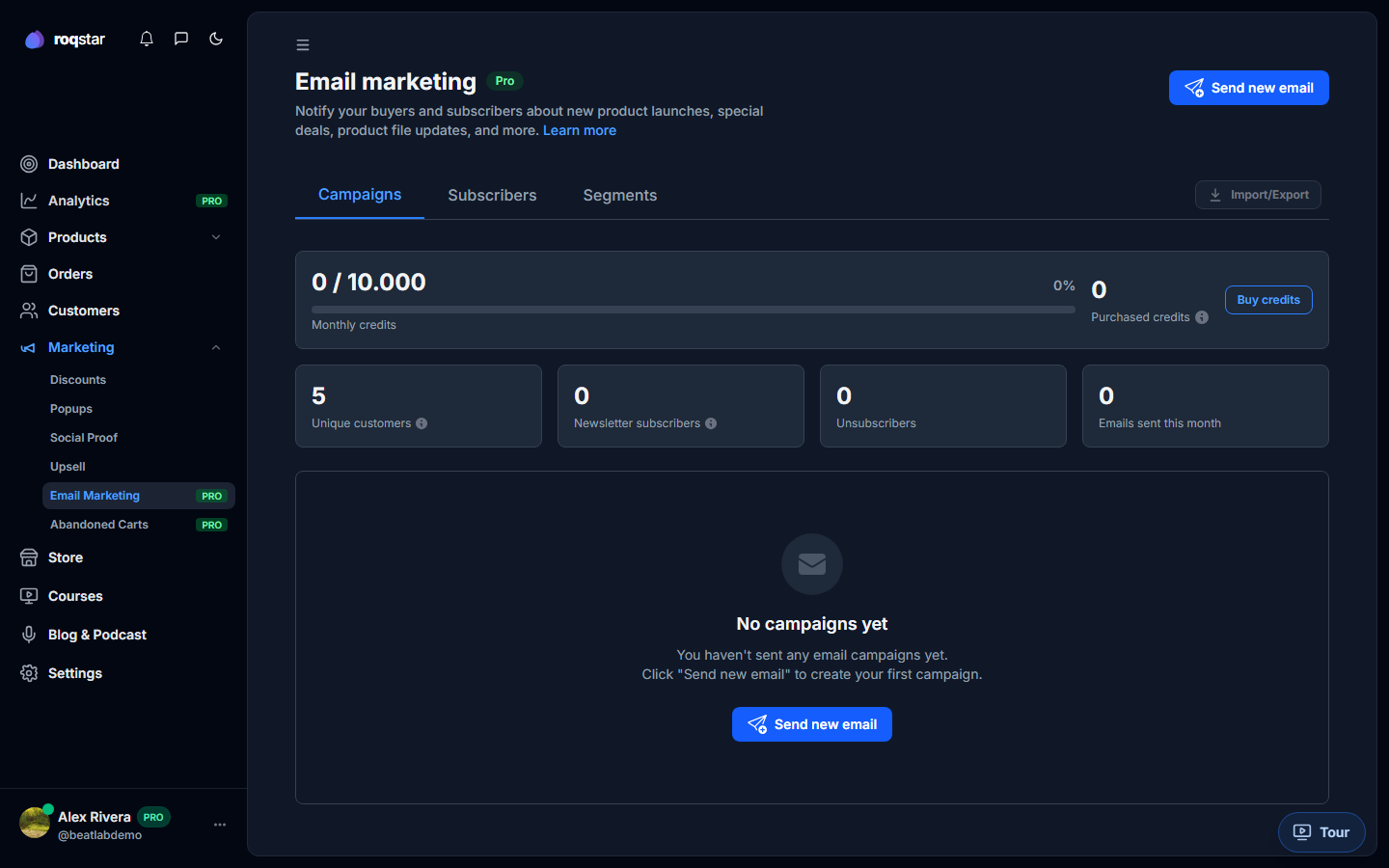Expand the Products submenu chevron
This screenshot has height=868, width=1389.
216,237
